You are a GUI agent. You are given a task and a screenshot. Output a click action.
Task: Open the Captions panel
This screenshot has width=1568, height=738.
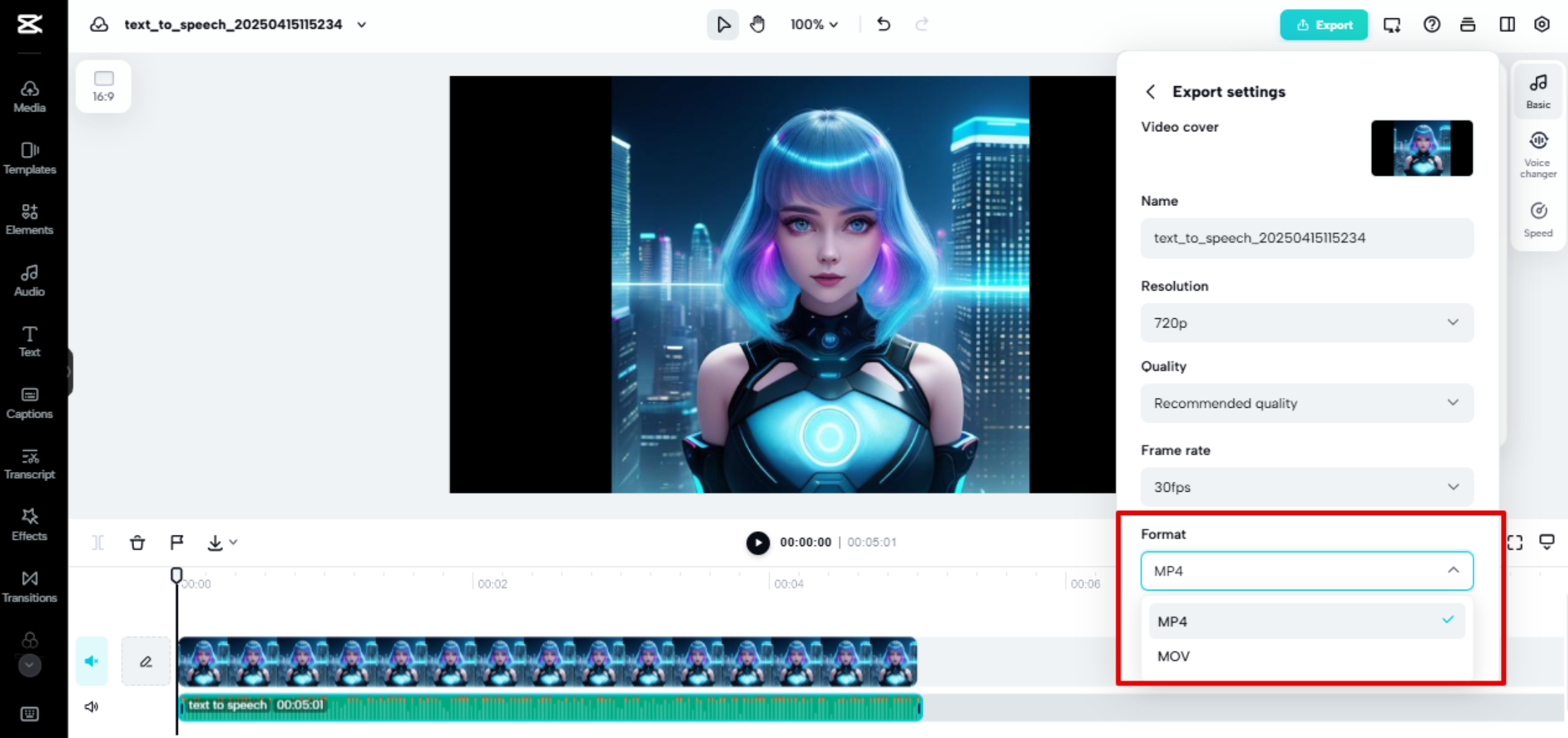30,402
